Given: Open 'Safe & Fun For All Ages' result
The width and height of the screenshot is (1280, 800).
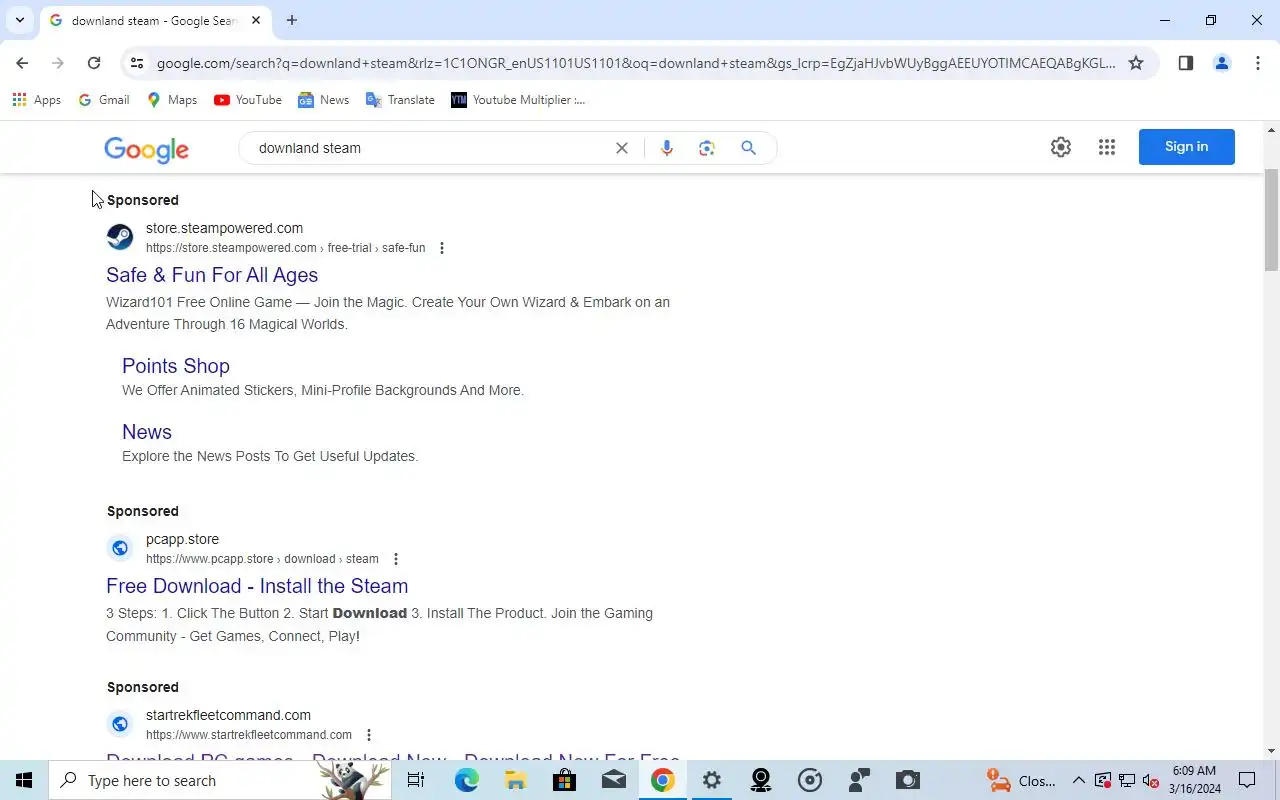Looking at the screenshot, I should pyautogui.click(x=212, y=275).
